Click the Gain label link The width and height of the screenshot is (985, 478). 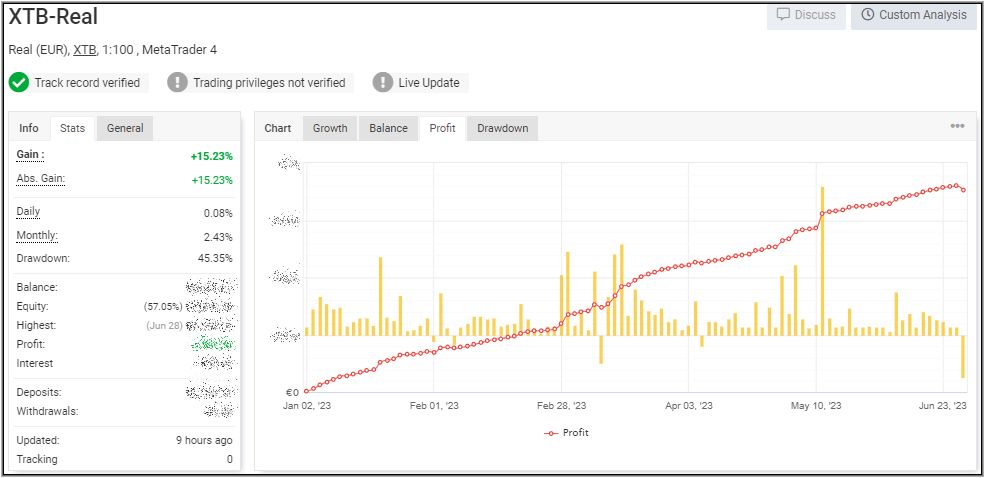(x=30, y=155)
